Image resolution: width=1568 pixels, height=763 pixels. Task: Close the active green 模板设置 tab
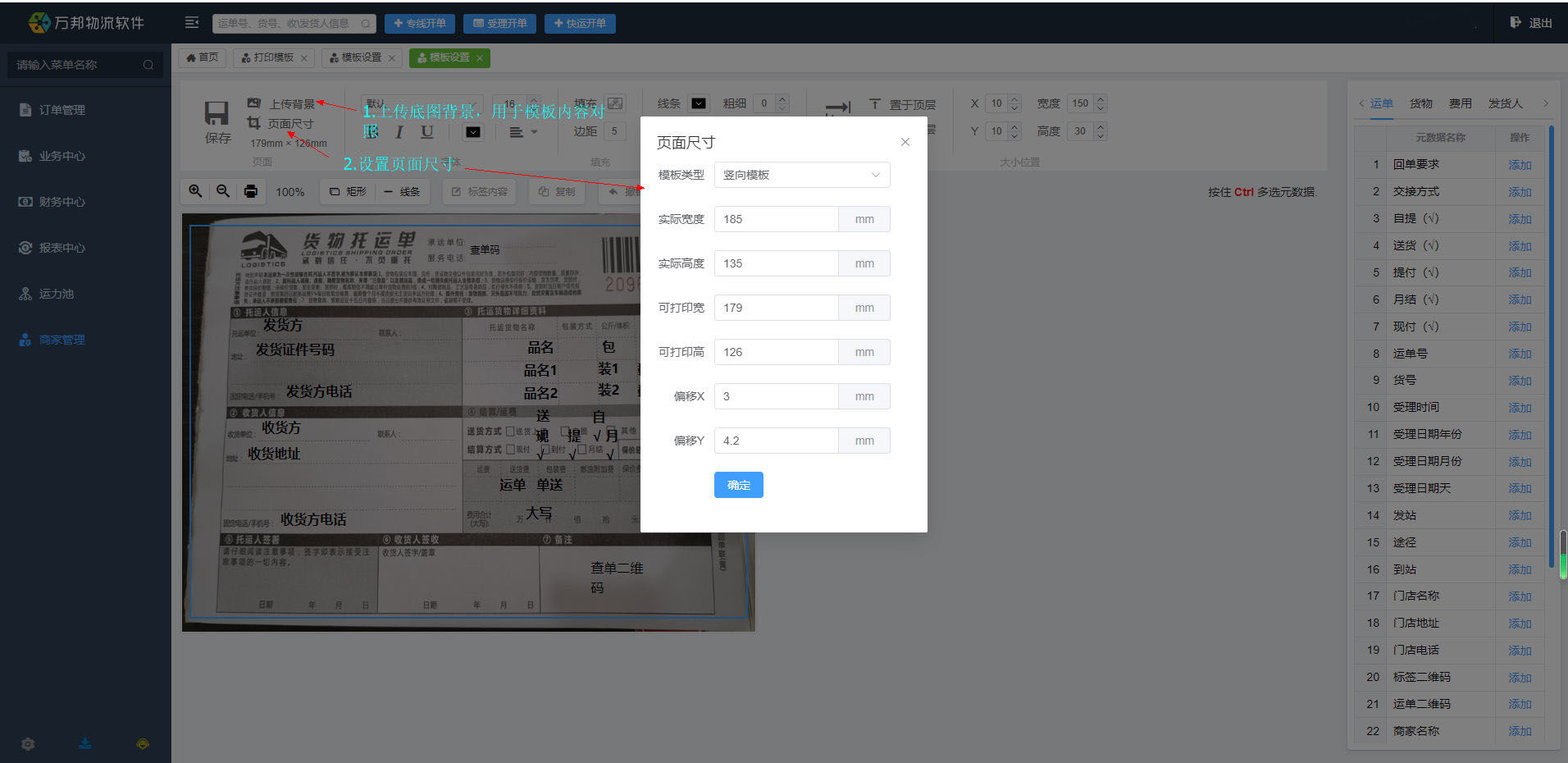(480, 57)
